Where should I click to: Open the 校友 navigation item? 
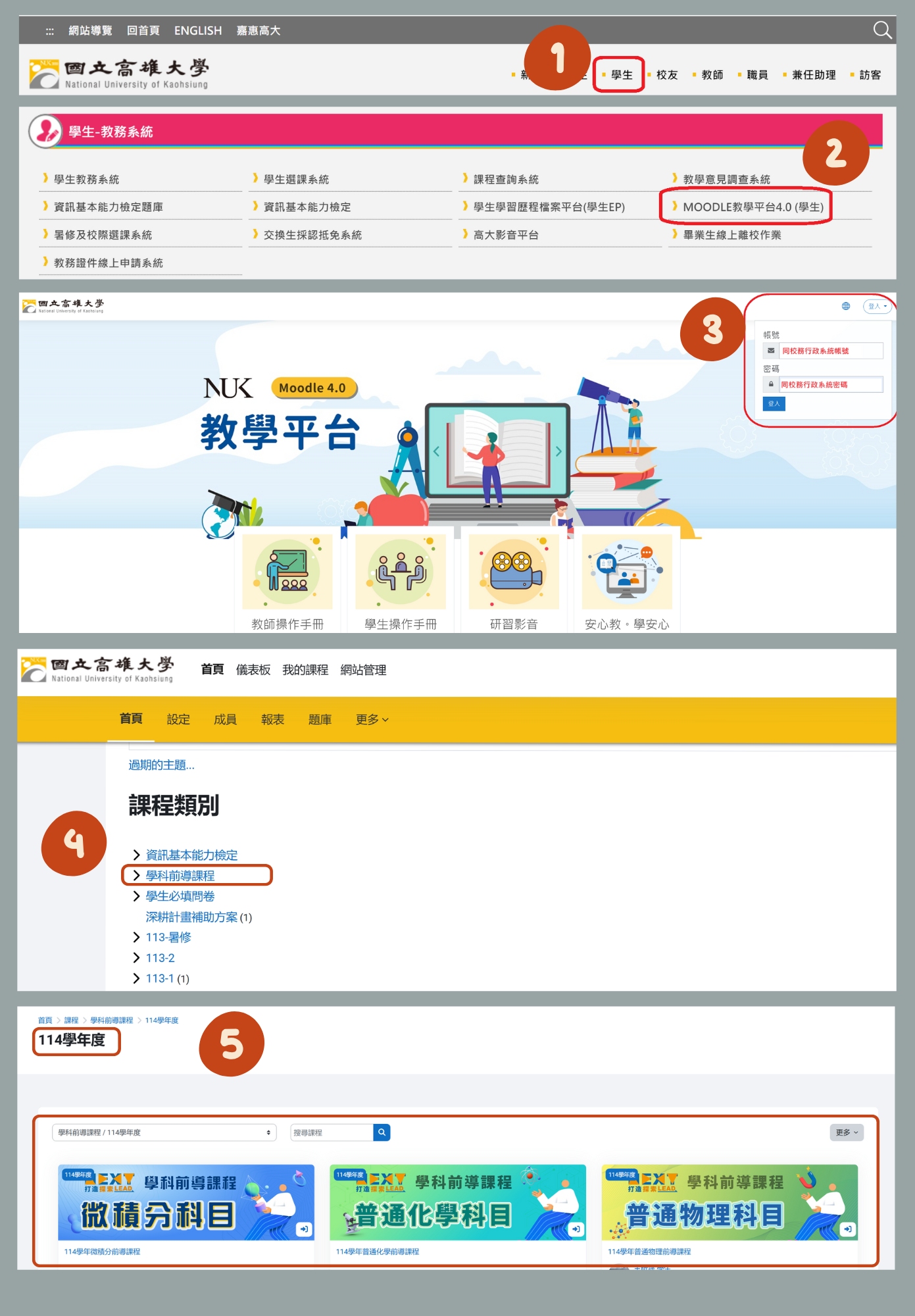pyautogui.click(x=667, y=75)
